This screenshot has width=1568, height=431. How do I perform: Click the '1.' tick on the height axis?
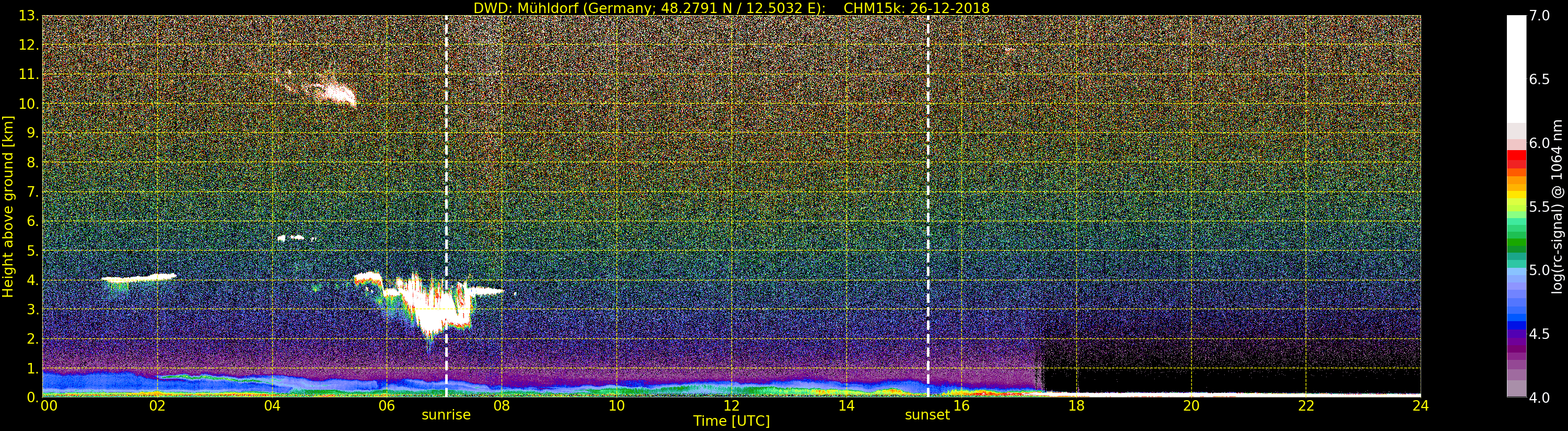point(32,368)
